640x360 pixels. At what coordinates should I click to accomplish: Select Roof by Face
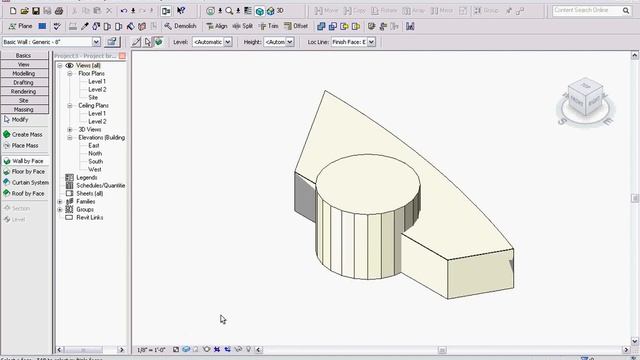click(24, 193)
